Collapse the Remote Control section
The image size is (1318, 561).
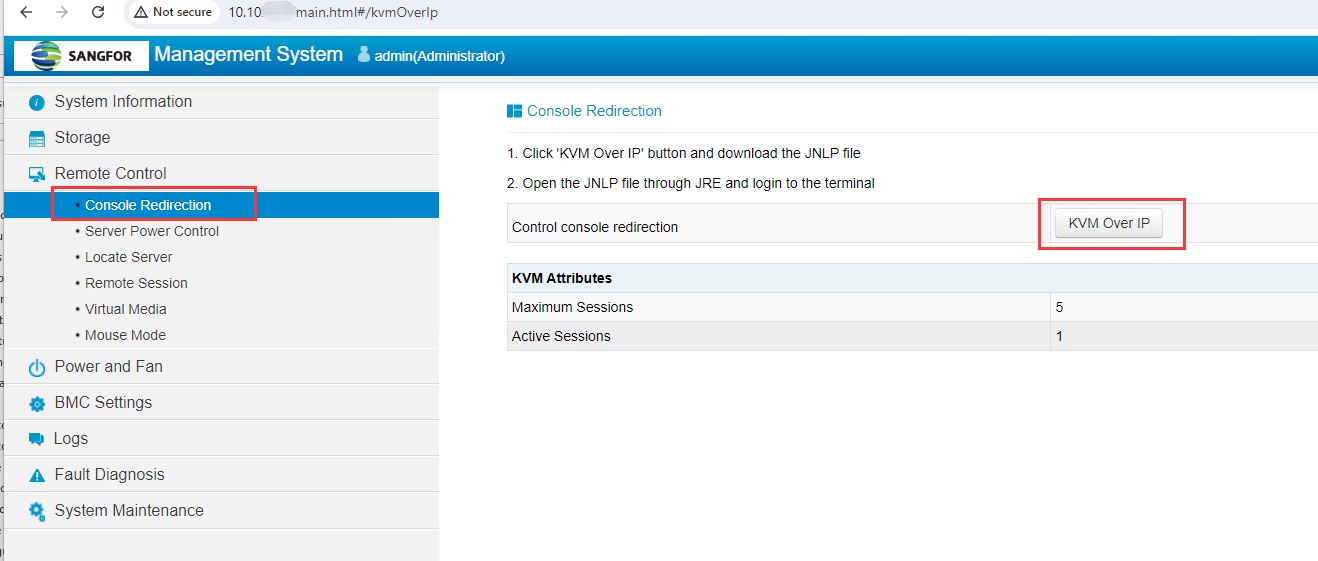pos(110,173)
